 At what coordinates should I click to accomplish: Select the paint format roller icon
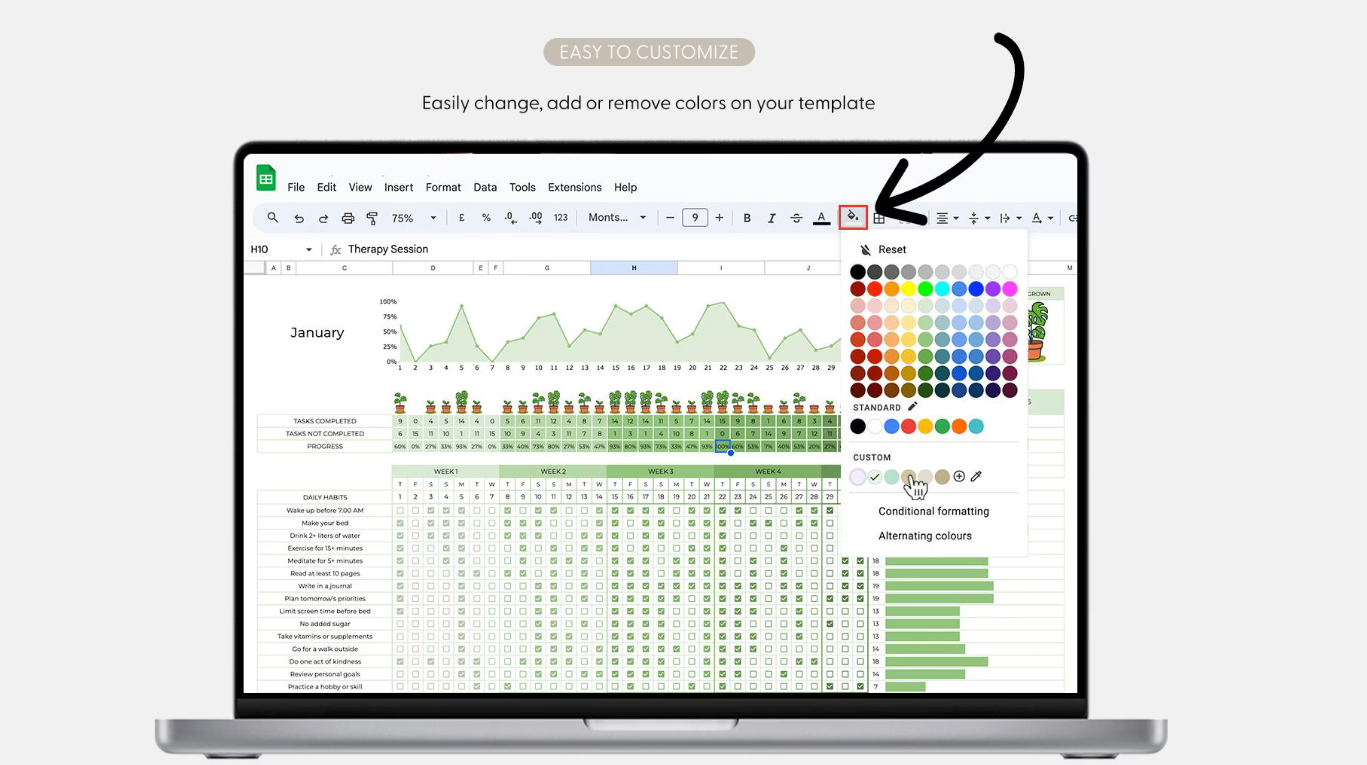(x=372, y=218)
